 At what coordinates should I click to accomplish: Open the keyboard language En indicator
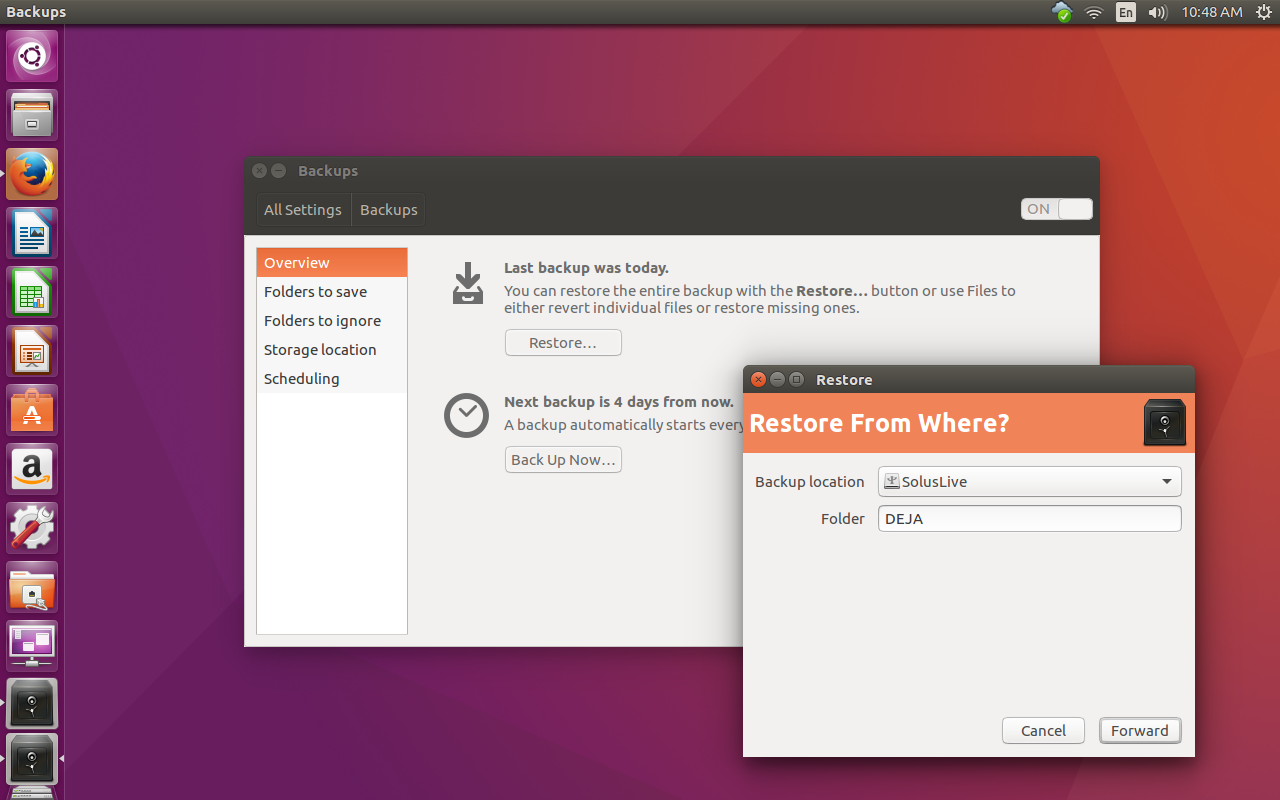1126,12
